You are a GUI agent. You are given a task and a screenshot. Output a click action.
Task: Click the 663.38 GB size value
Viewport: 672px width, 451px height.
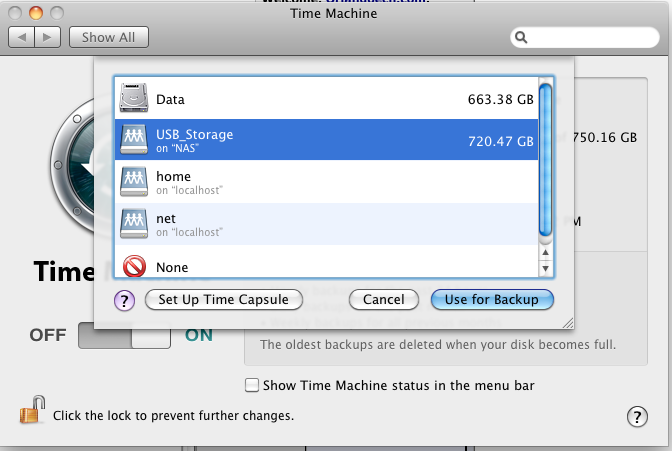click(501, 99)
